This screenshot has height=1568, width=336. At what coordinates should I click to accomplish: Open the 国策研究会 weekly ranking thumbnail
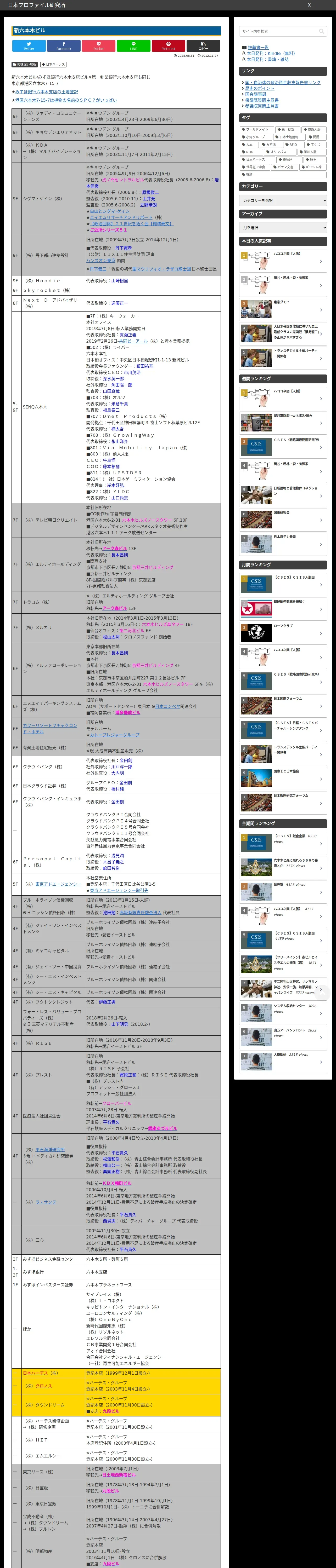pyautogui.click(x=256, y=520)
